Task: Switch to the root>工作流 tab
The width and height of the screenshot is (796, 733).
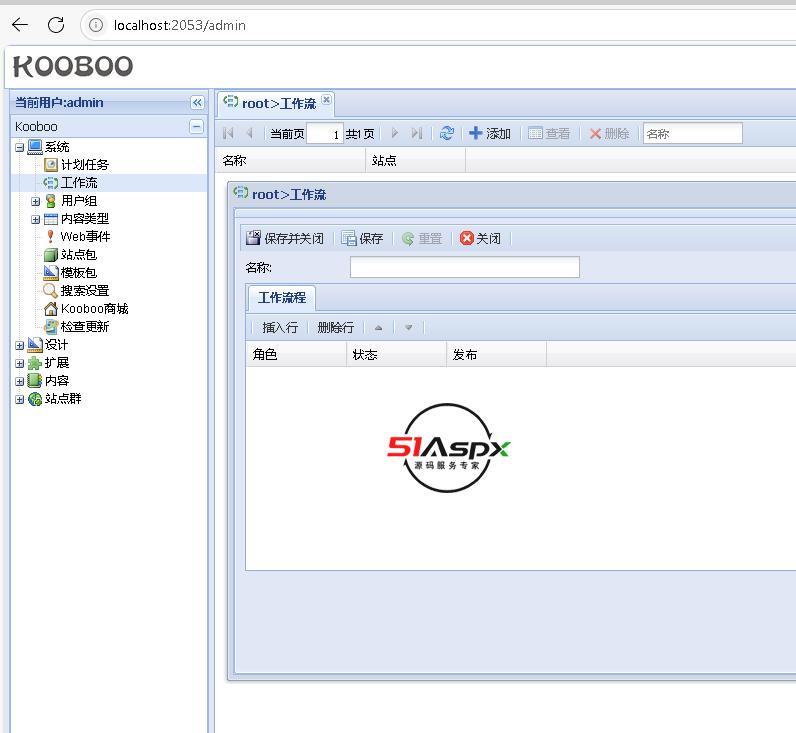Action: click(x=278, y=104)
